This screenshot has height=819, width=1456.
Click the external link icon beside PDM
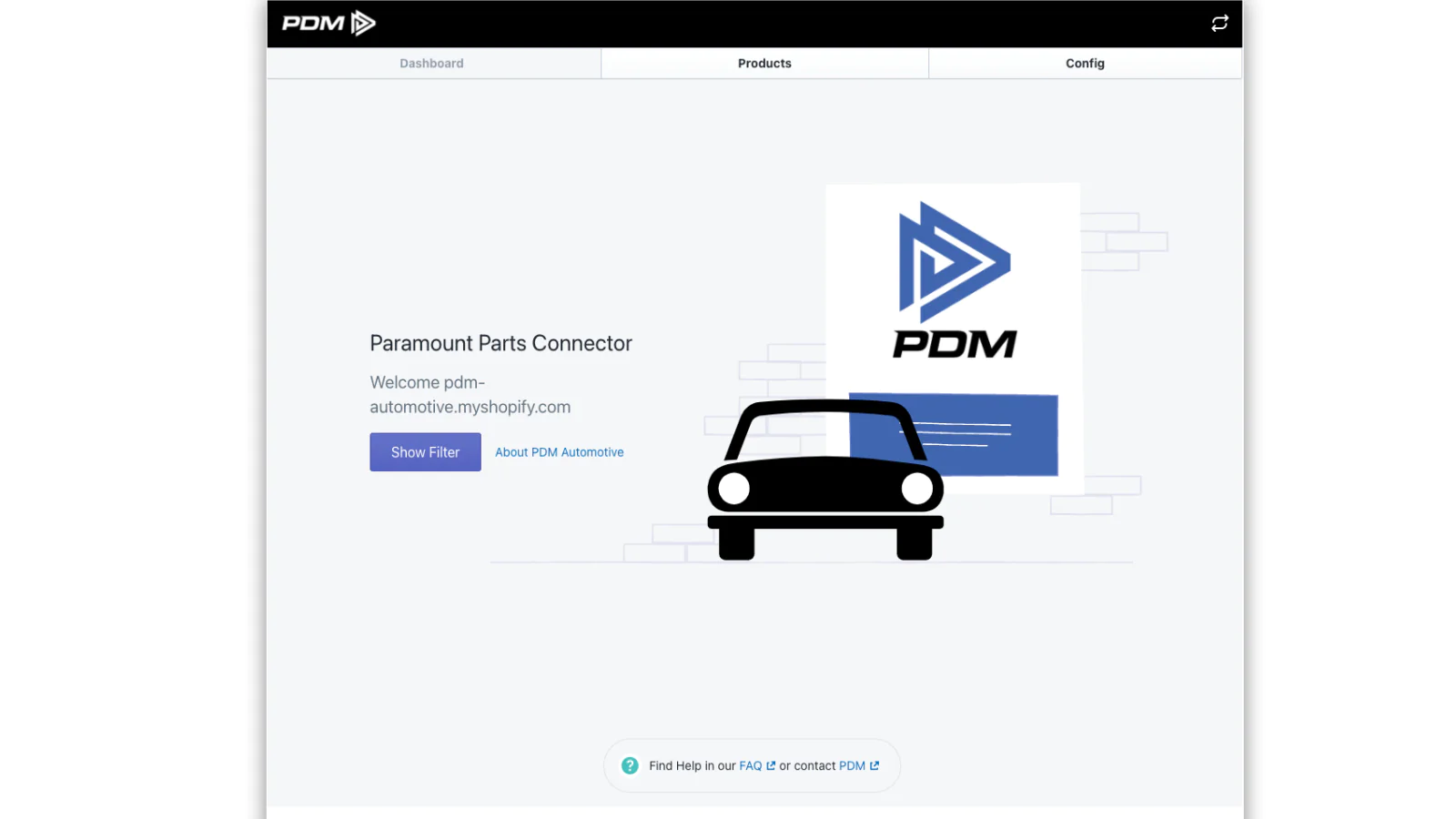[x=875, y=766]
